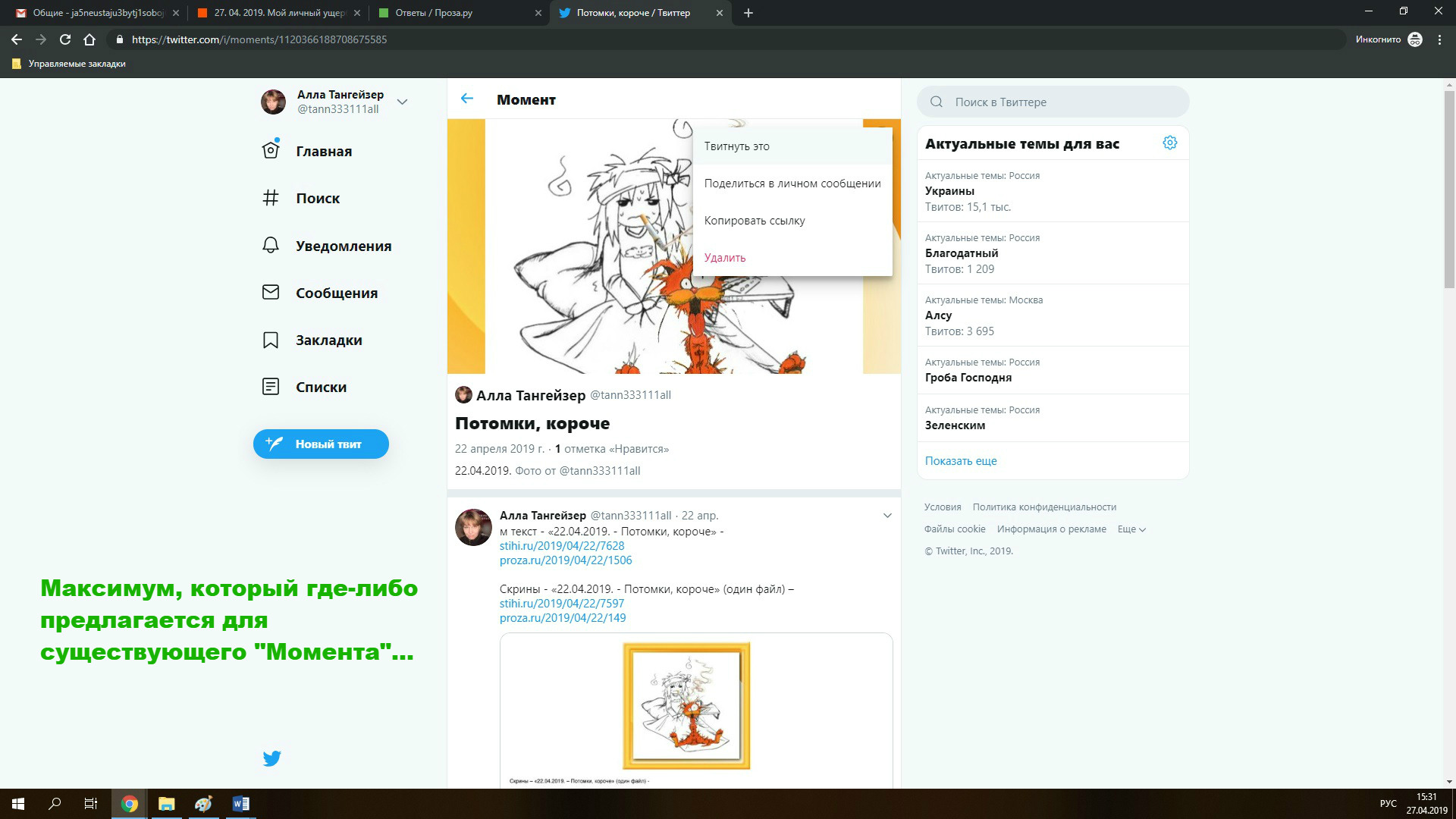1456x819 pixels.
Task: Open the Закладки bookmark icon
Action: tap(271, 340)
